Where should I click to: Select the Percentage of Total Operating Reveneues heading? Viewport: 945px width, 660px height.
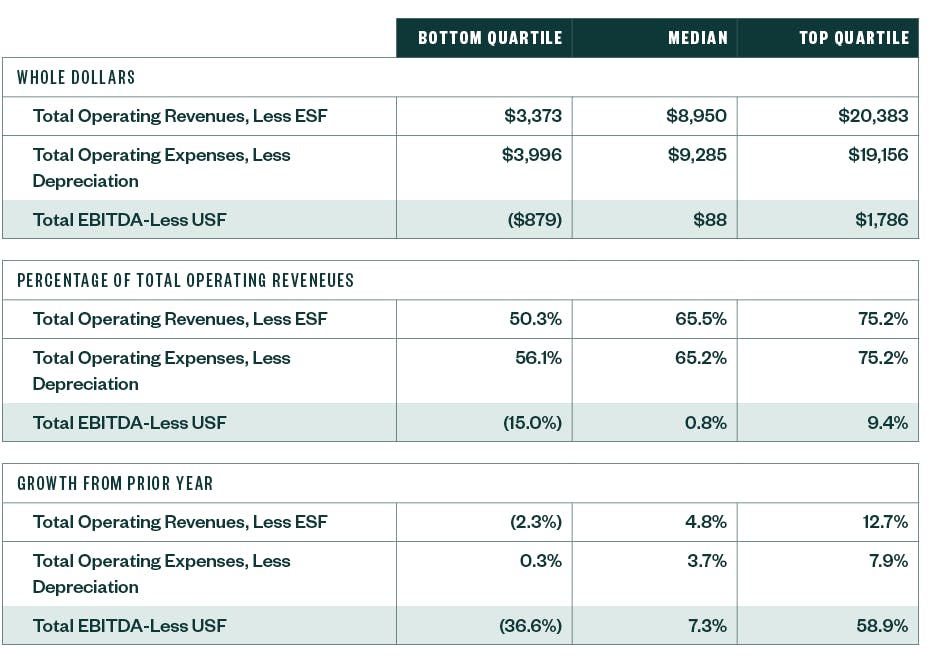click(x=185, y=280)
